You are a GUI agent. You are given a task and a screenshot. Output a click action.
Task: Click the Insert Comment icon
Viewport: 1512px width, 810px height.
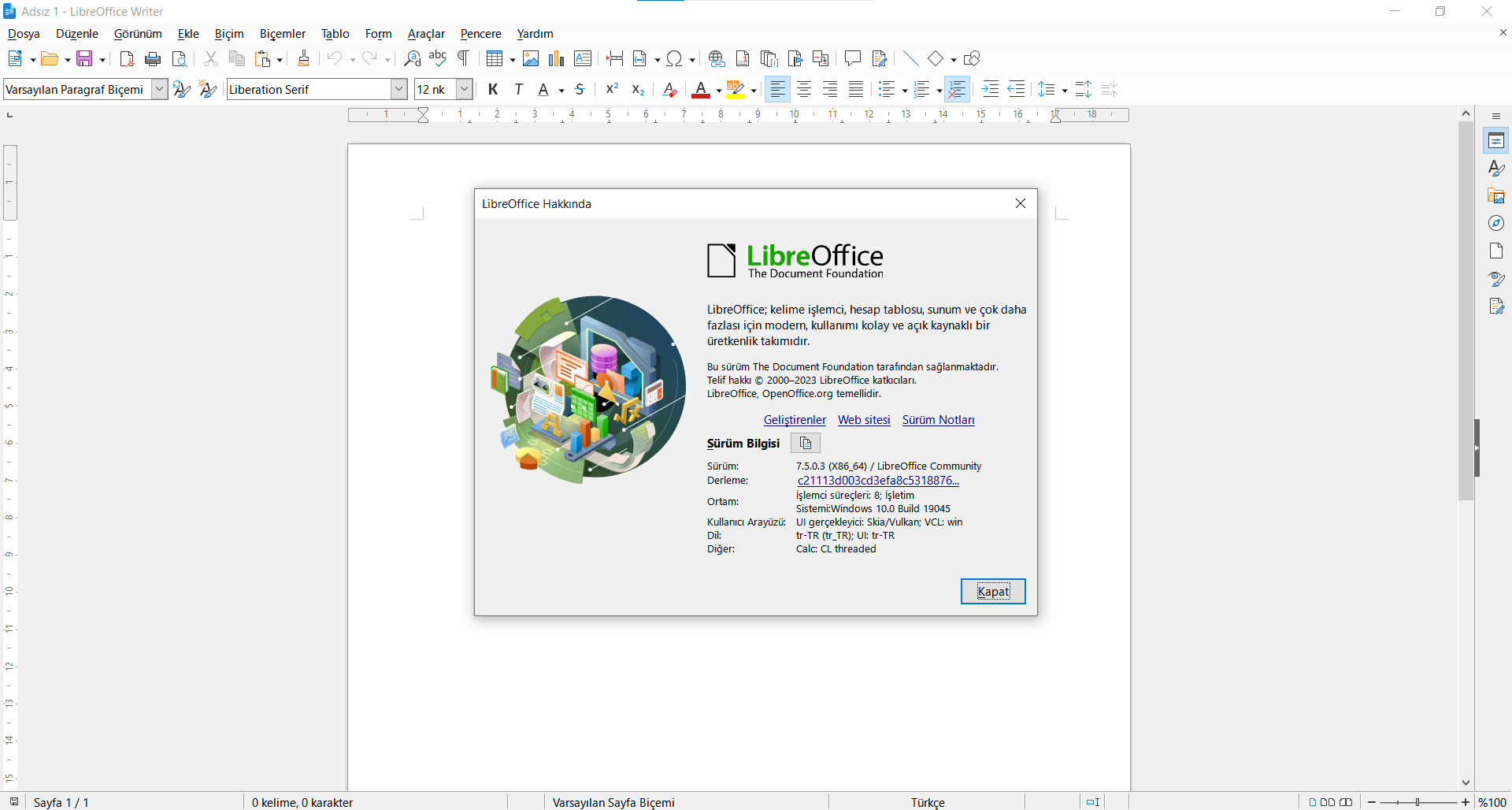[852, 59]
